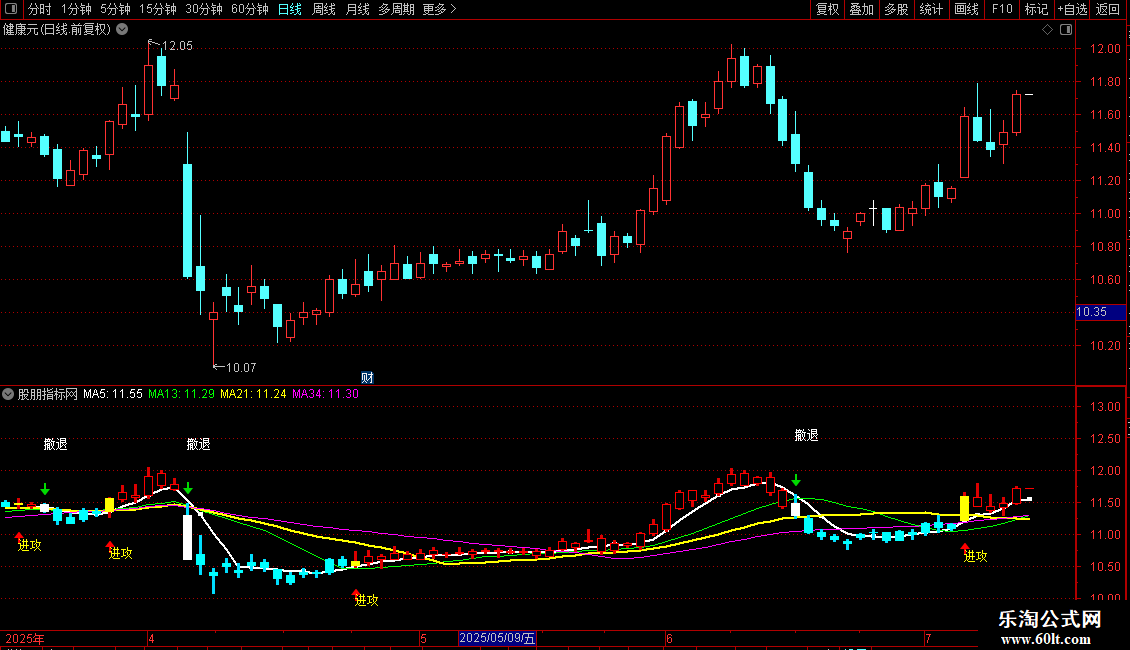Image resolution: width=1130 pixels, height=650 pixels.
Task: Click the diamond marker icon above the price axis
Action: pos(1048,30)
